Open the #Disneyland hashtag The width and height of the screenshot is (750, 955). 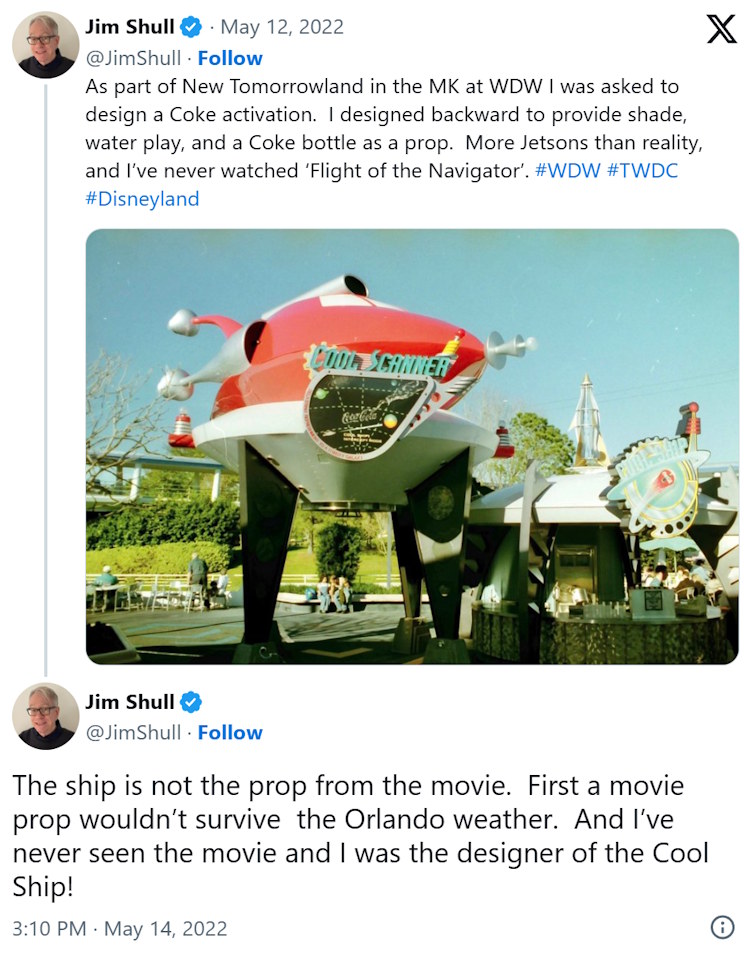tap(142, 198)
